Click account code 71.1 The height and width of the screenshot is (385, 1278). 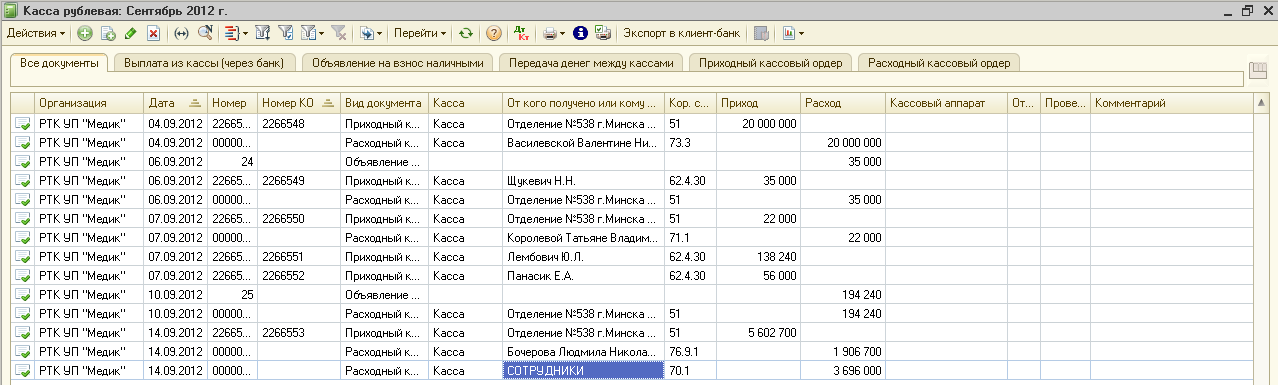pyautogui.click(x=690, y=238)
